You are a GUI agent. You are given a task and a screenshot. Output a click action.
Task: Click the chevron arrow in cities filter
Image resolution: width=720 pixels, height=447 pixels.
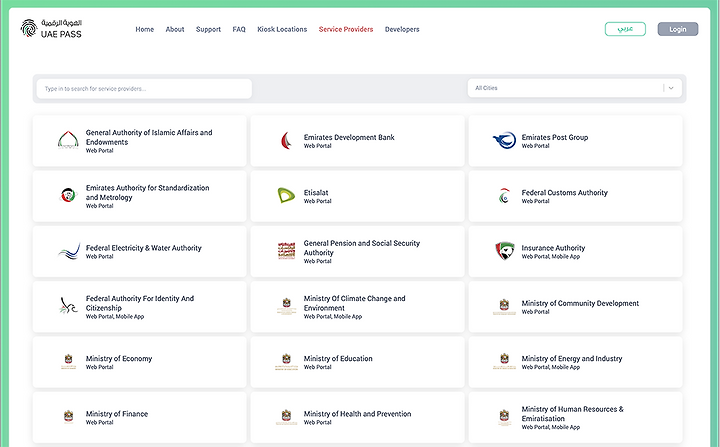pos(671,88)
